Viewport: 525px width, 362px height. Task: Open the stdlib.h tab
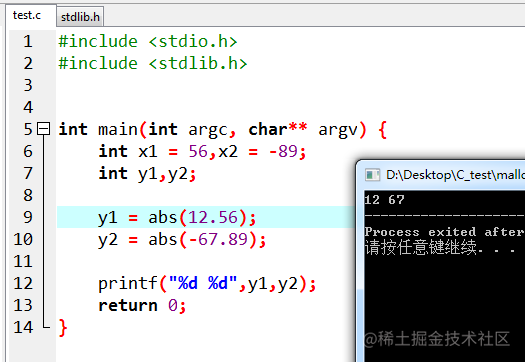80,17
